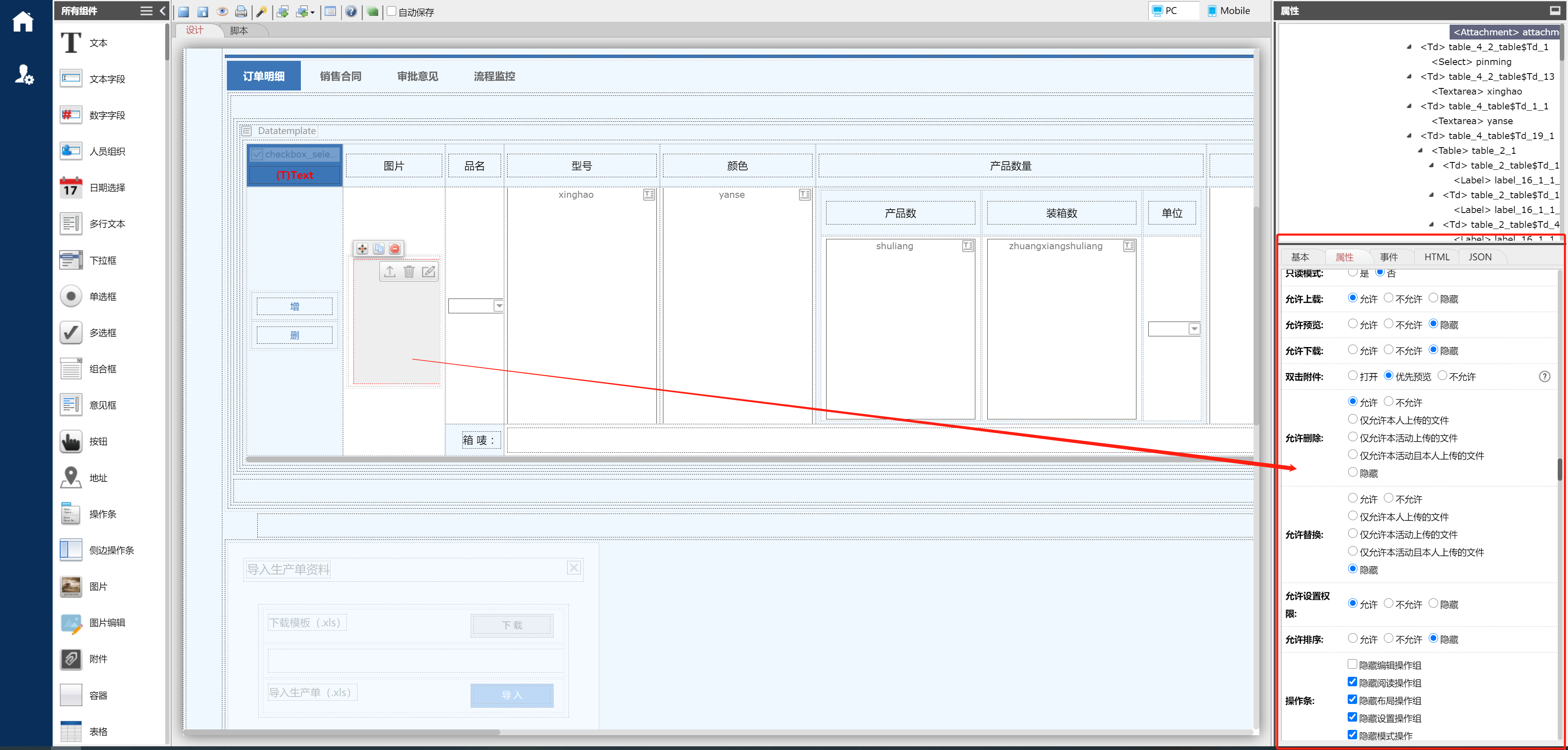Open the import toolbar dropdown arrow

point(313,12)
